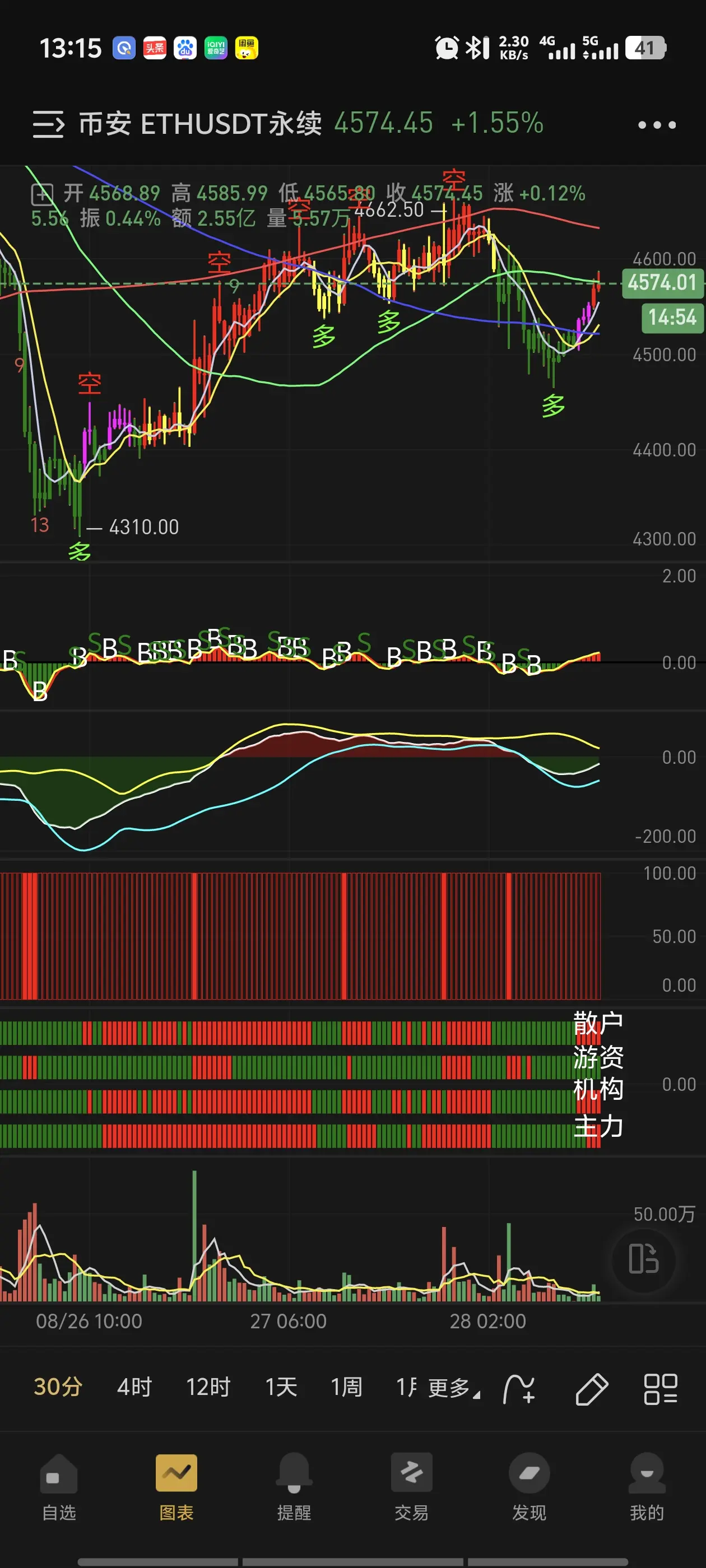Screen dimensions: 706x1568
Task: Tap the 08/26 10:00 time axis label
Action: 89,1322
